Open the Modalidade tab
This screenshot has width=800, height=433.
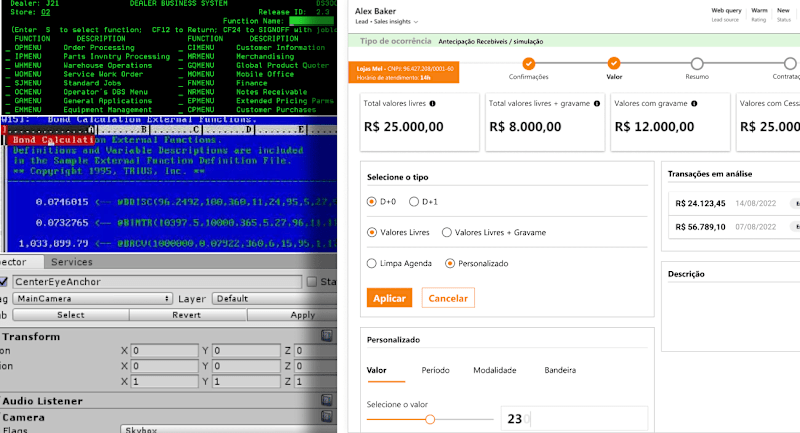[x=495, y=370]
